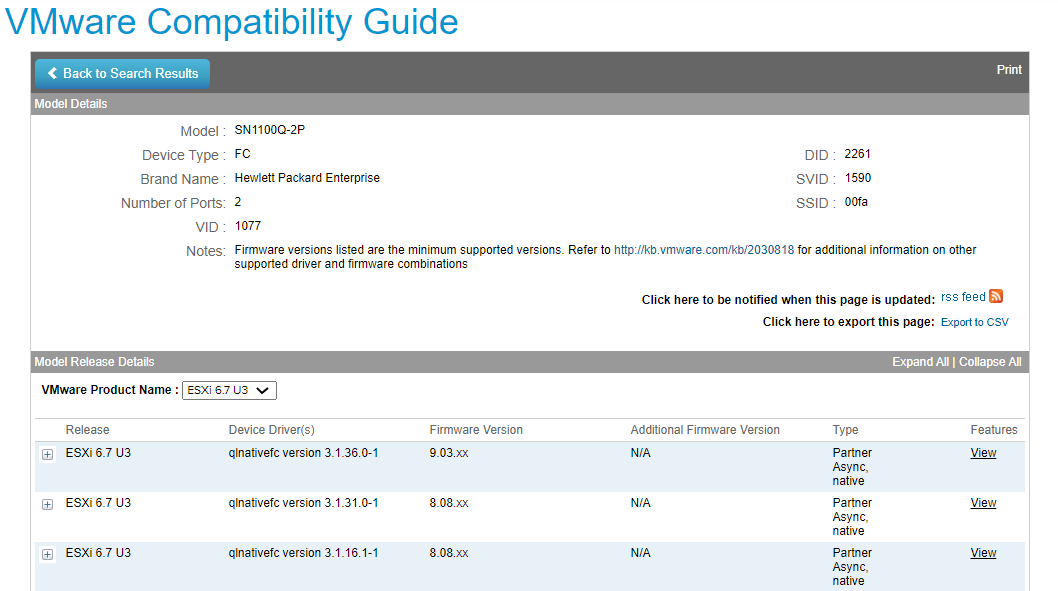Export this page to CSV
The width and height of the screenshot is (1058, 591).
[x=974, y=322]
